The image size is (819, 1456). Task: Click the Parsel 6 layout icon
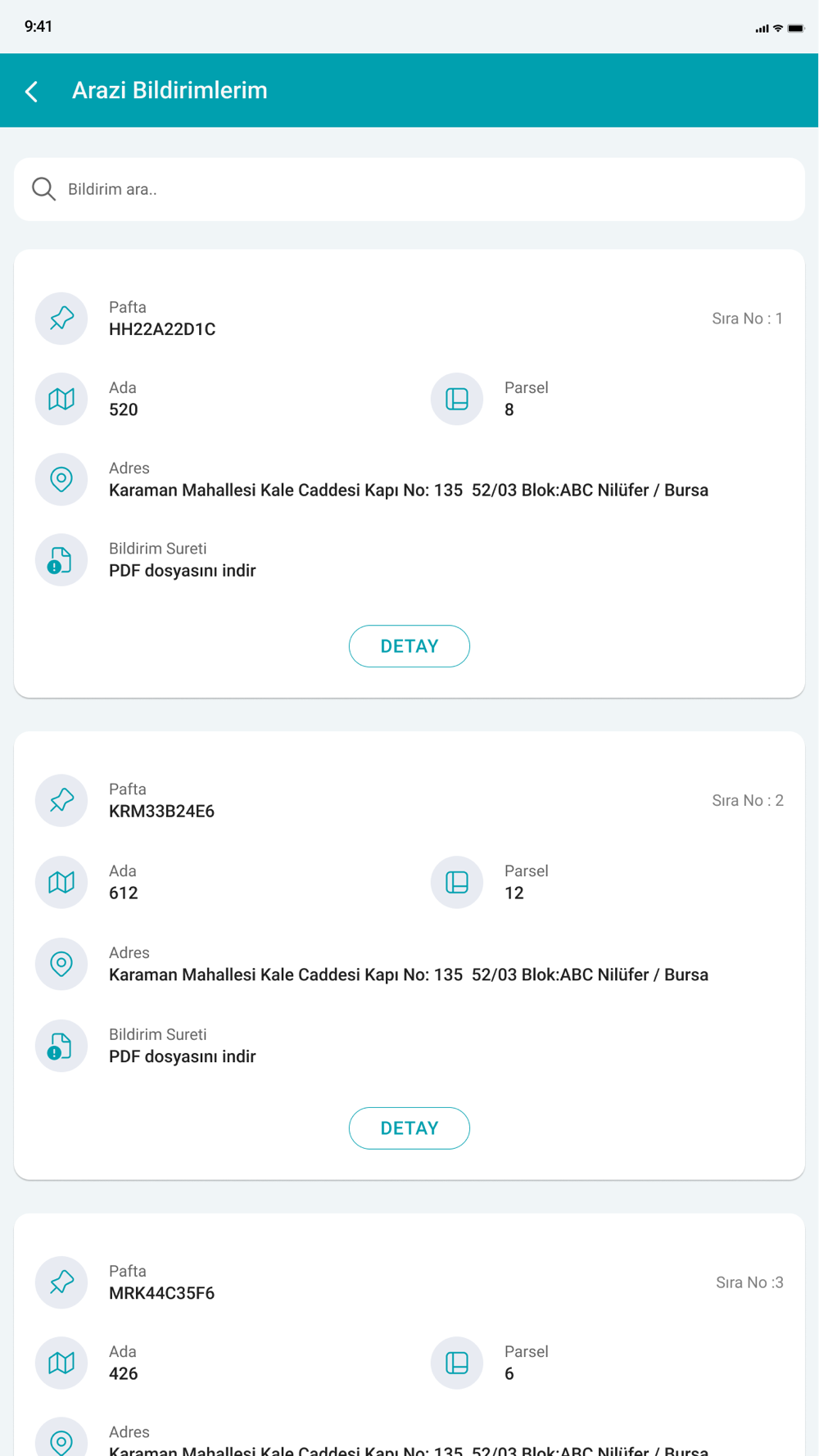click(x=457, y=1363)
